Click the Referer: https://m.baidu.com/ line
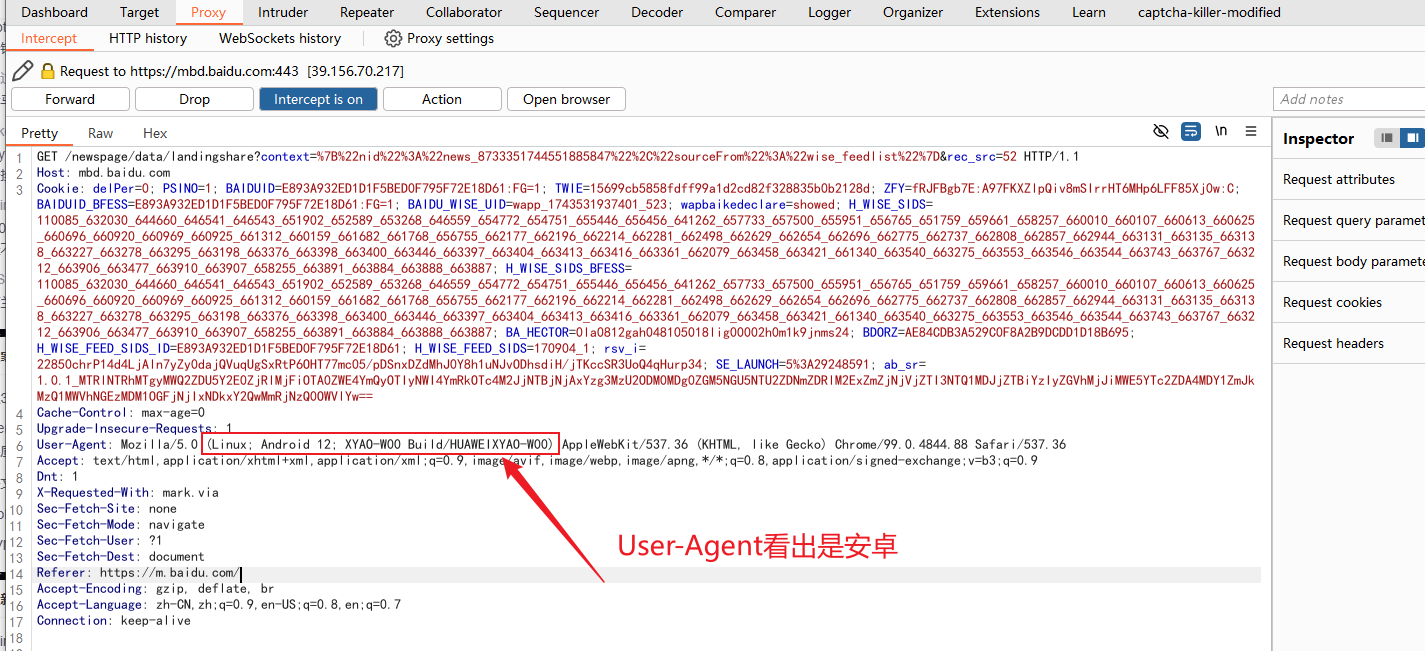The width and height of the screenshot is (1425, 651). [139, 573]
